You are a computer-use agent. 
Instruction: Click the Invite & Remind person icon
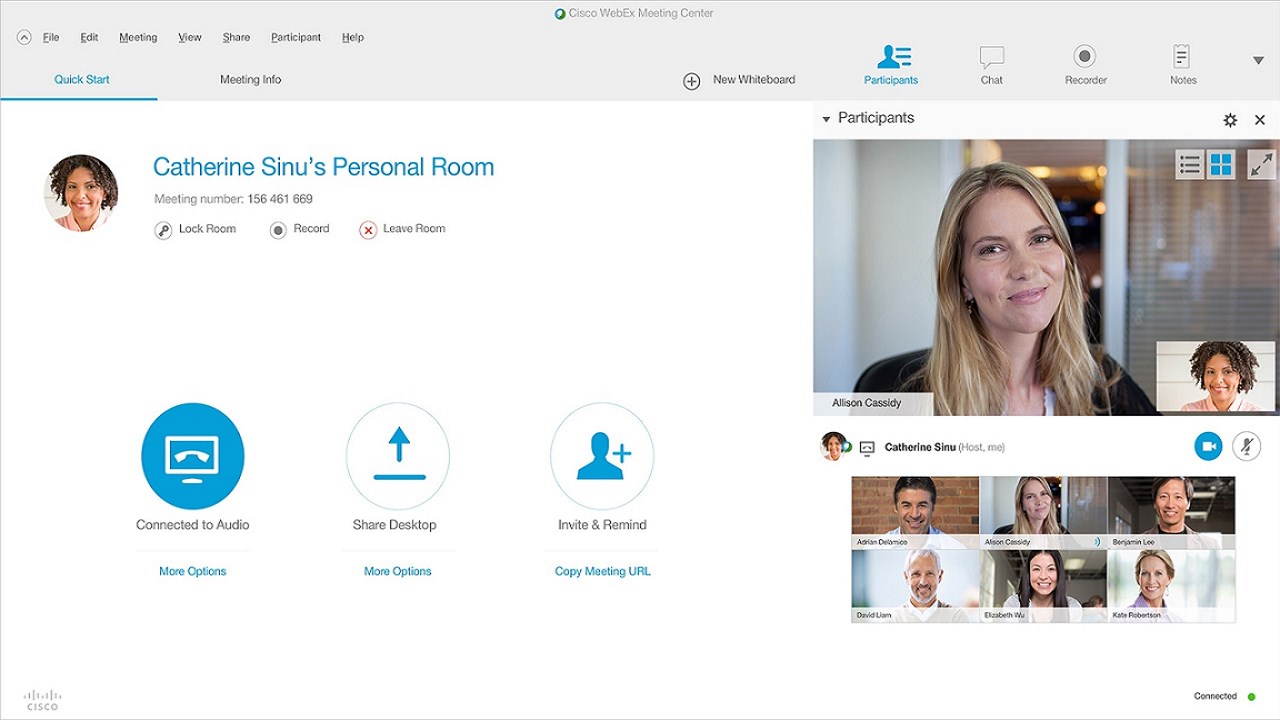click(602, 456)
